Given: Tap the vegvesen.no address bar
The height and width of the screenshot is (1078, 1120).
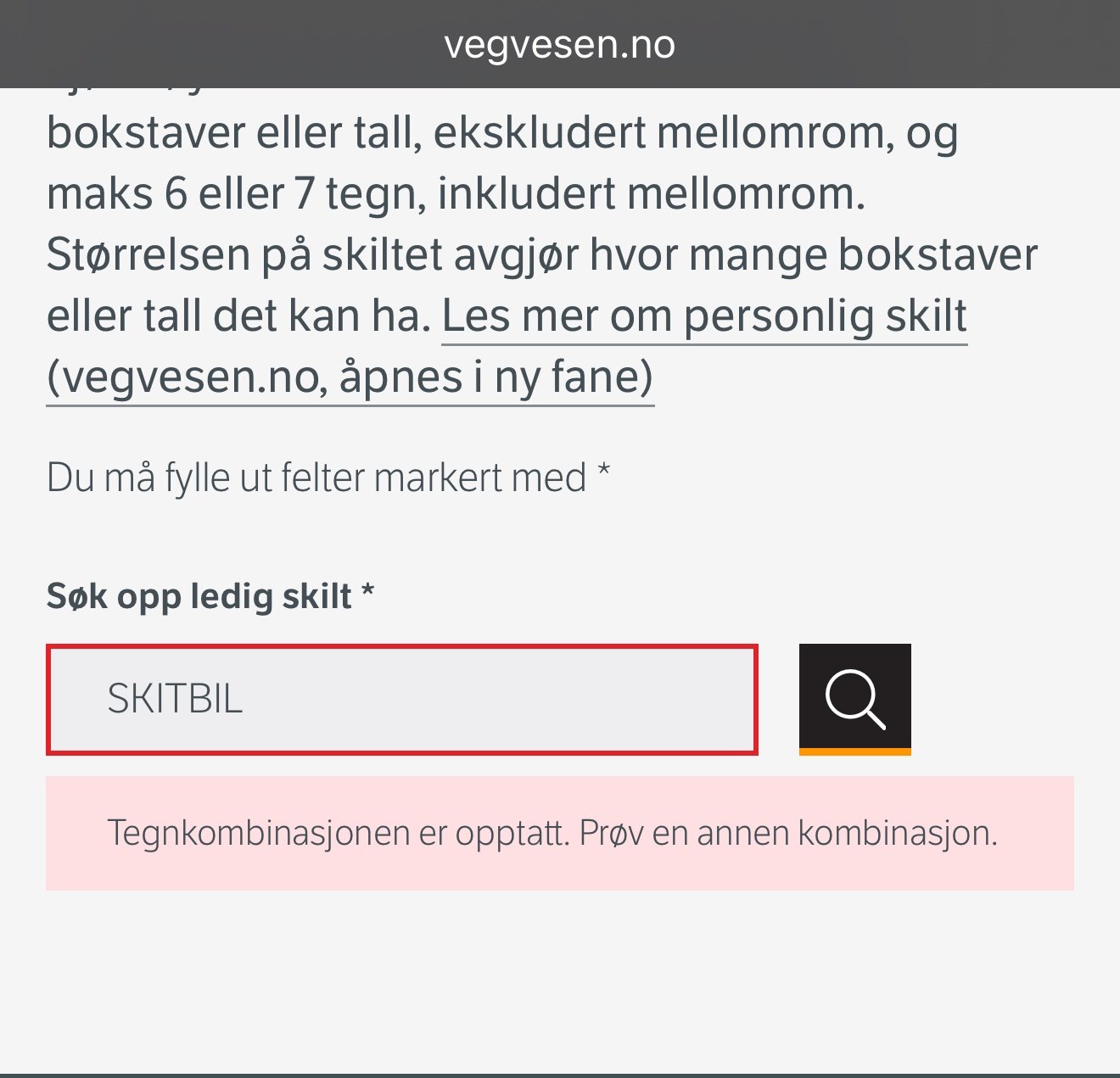Looking at the screenshot, I should pos(560,44).
